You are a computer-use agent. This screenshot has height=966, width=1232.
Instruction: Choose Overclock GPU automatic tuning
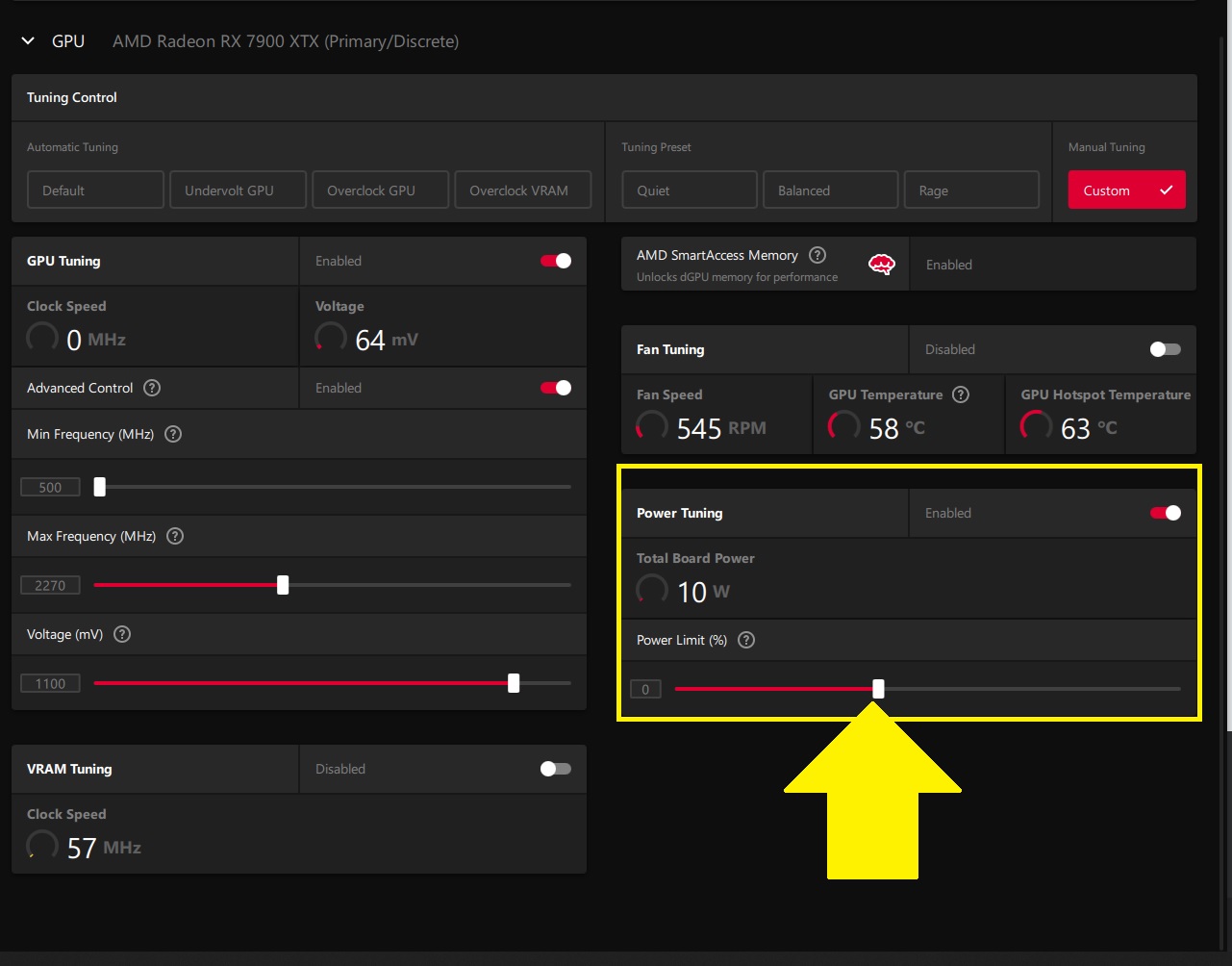(380, 190)
